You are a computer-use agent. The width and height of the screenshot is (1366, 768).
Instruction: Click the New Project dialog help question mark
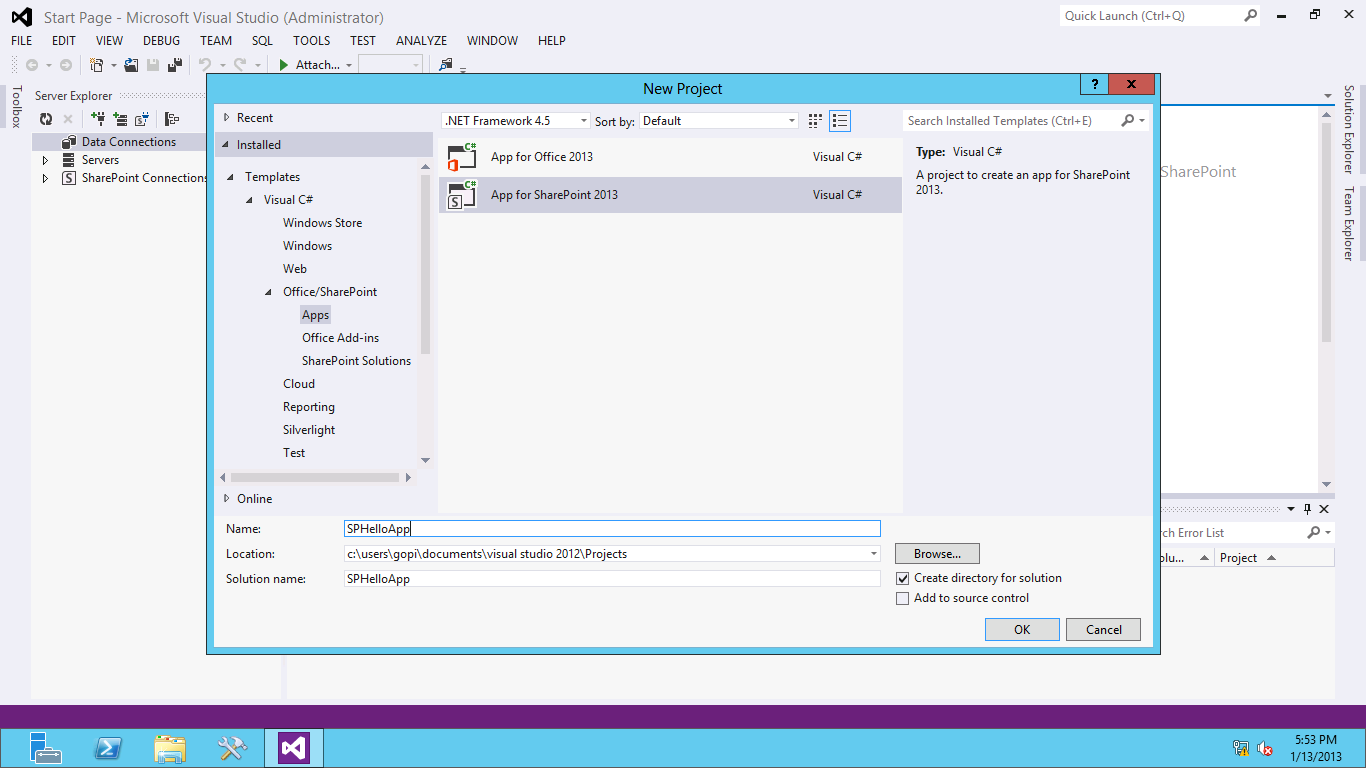[1095, 85]
